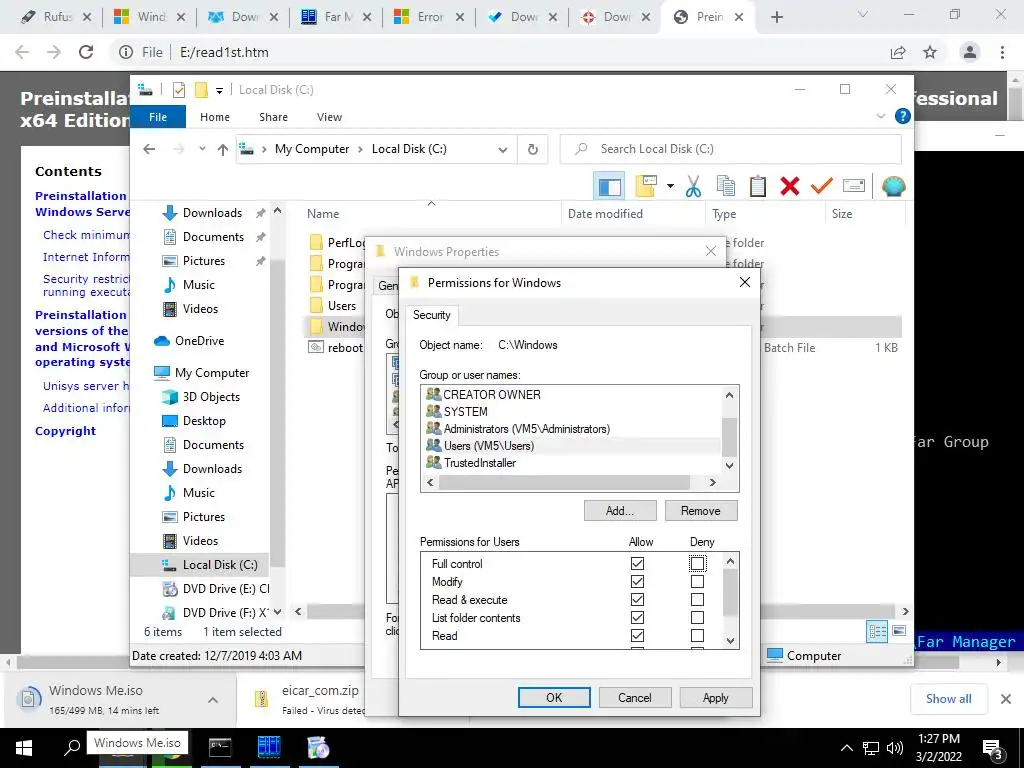Click the group names horizontal scrollbar
The width and height of the screenshot is (1024, 768).
coord(564,482)
